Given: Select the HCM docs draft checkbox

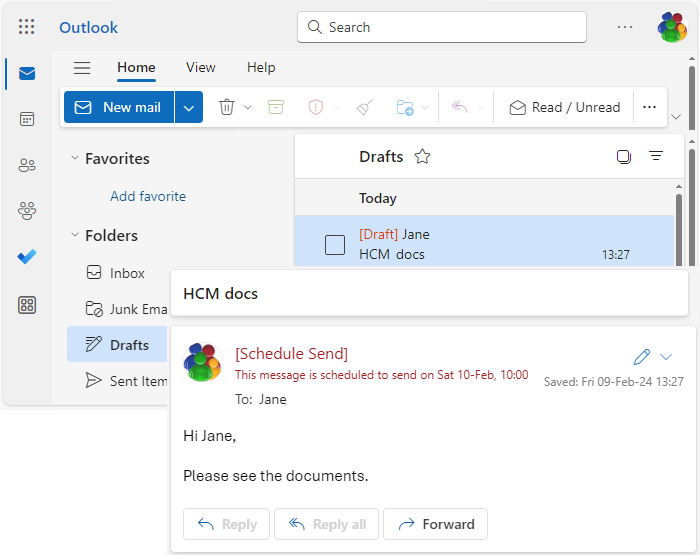Looking at the screenshot, I should tap(335, 245).
